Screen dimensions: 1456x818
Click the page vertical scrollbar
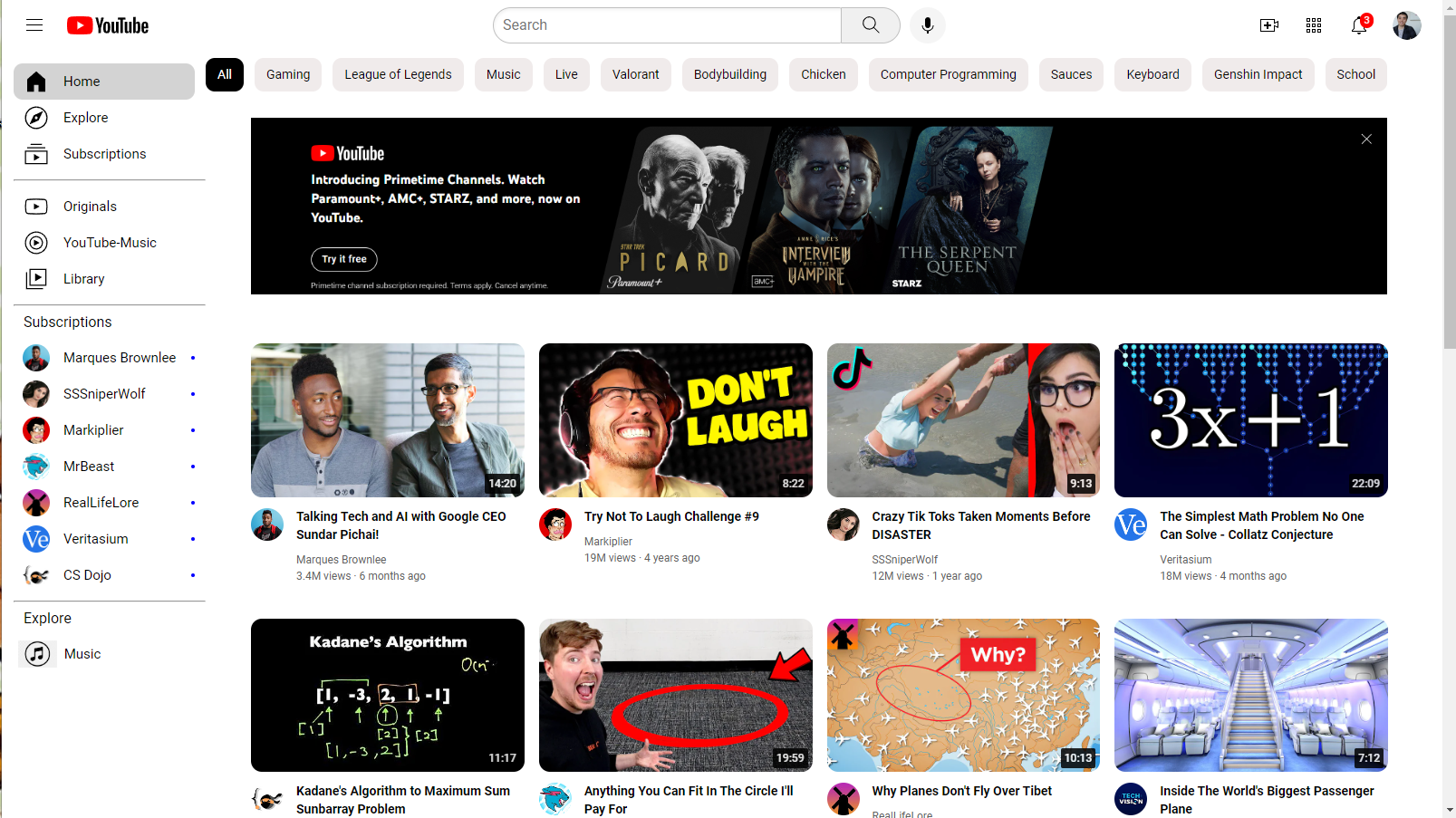1449,181
